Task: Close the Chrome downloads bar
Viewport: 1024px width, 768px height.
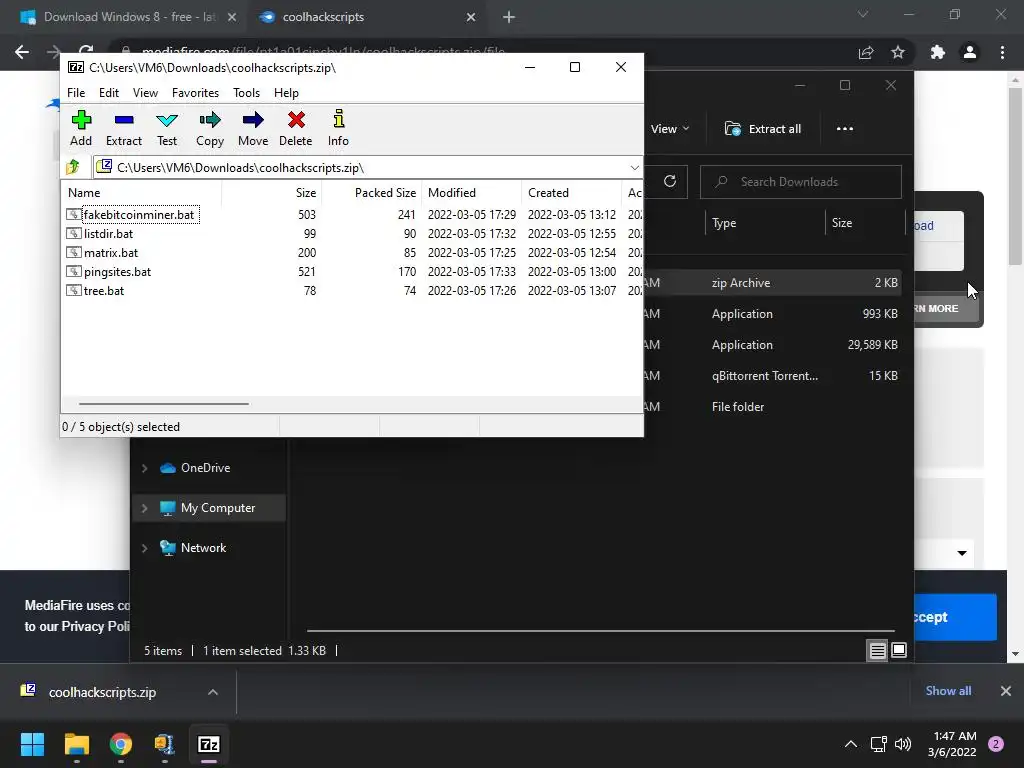Action: click(x=1006, y=691)
